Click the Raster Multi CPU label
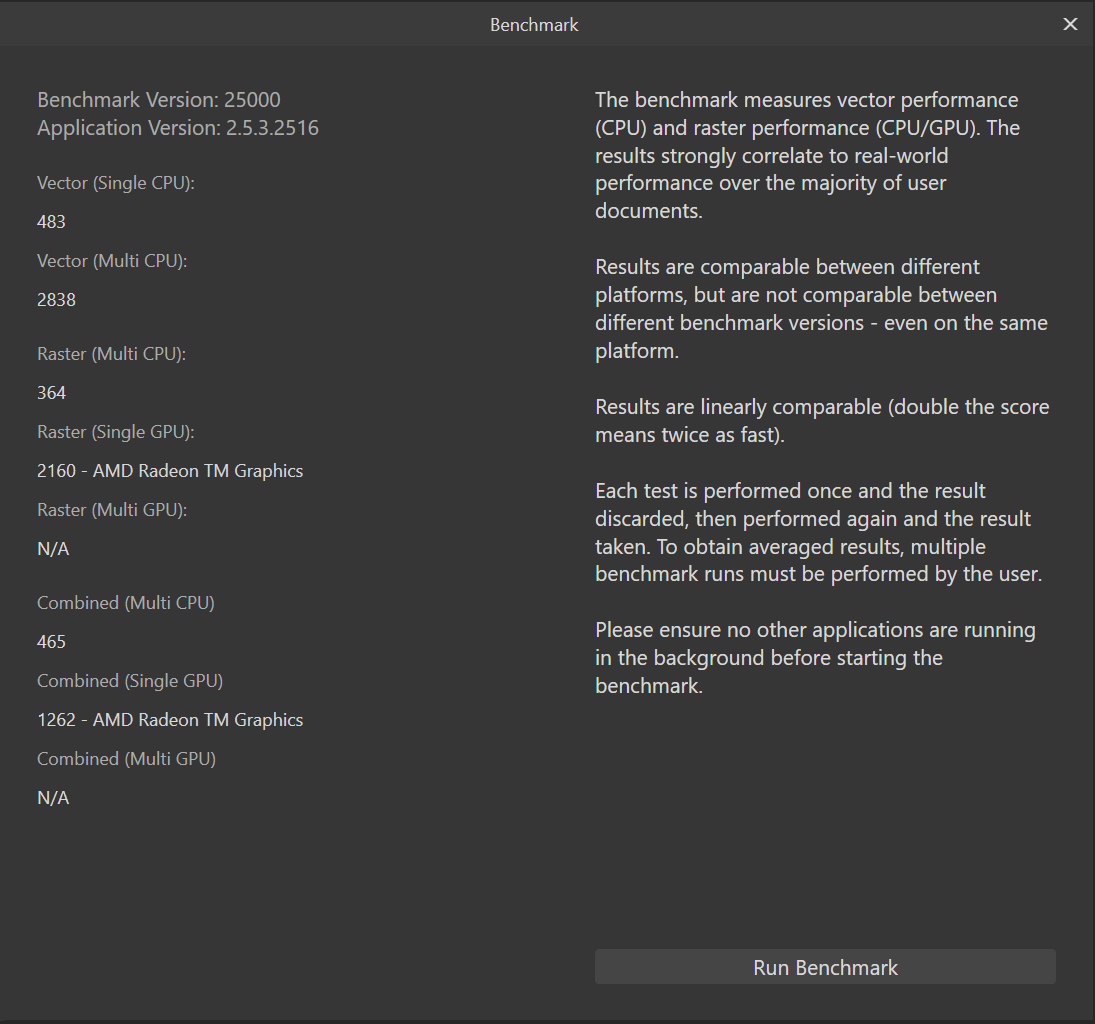This screenshot has width=1095, height=1024. 111,353
